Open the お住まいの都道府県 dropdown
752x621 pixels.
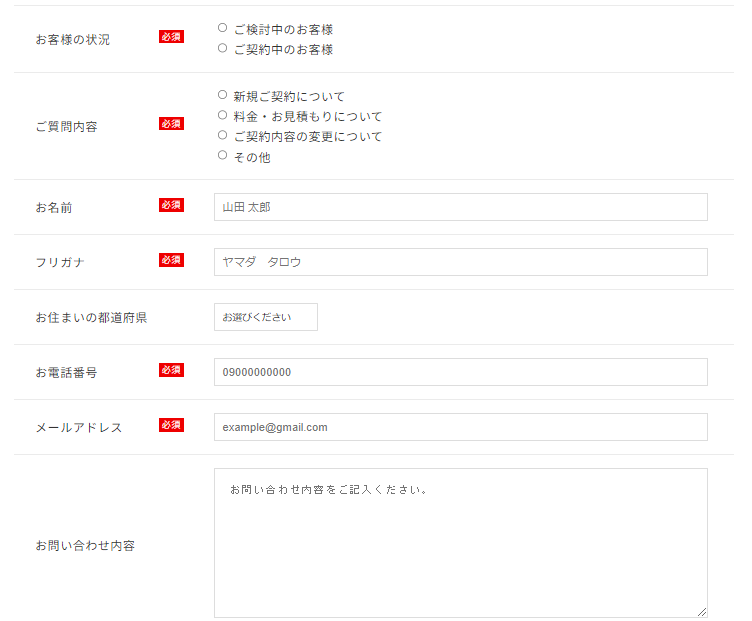pyautogui.click(x=265, y=317)
